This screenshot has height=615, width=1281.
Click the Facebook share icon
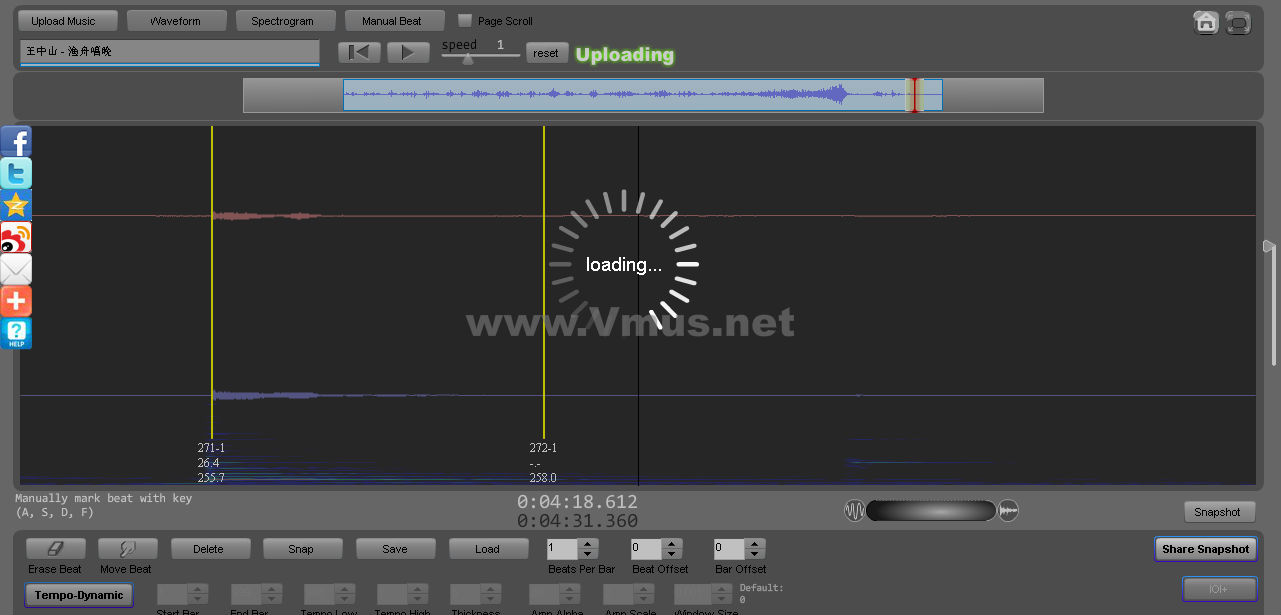16,141
